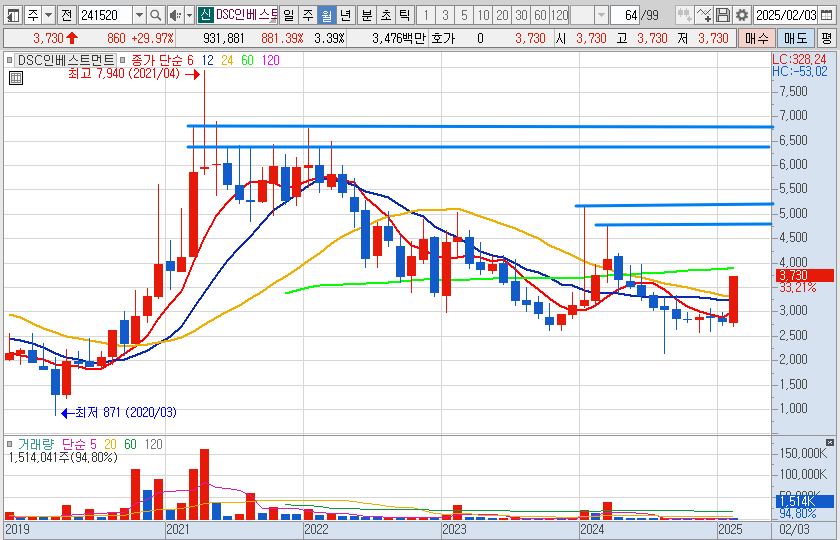The image size is (840, 540).
Task: Click the speaker sound alert icon
Action: 175,15
